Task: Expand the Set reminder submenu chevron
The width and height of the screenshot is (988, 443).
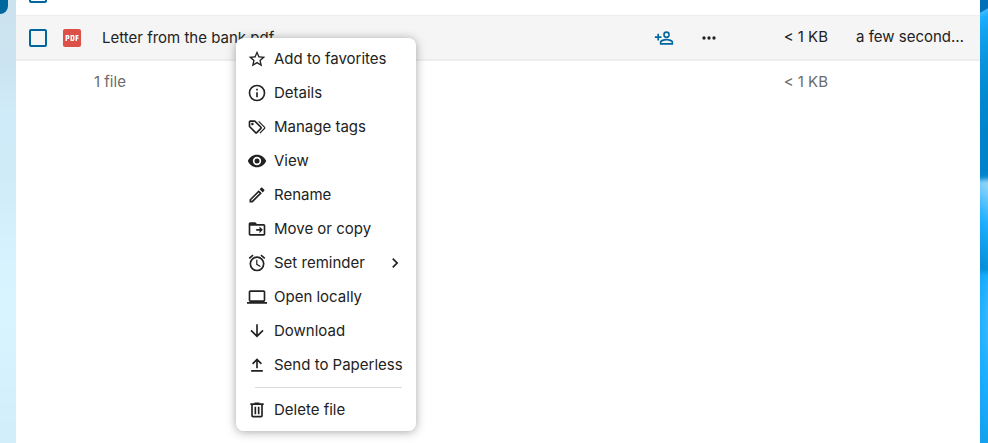Action: click(x=395, y=263)
